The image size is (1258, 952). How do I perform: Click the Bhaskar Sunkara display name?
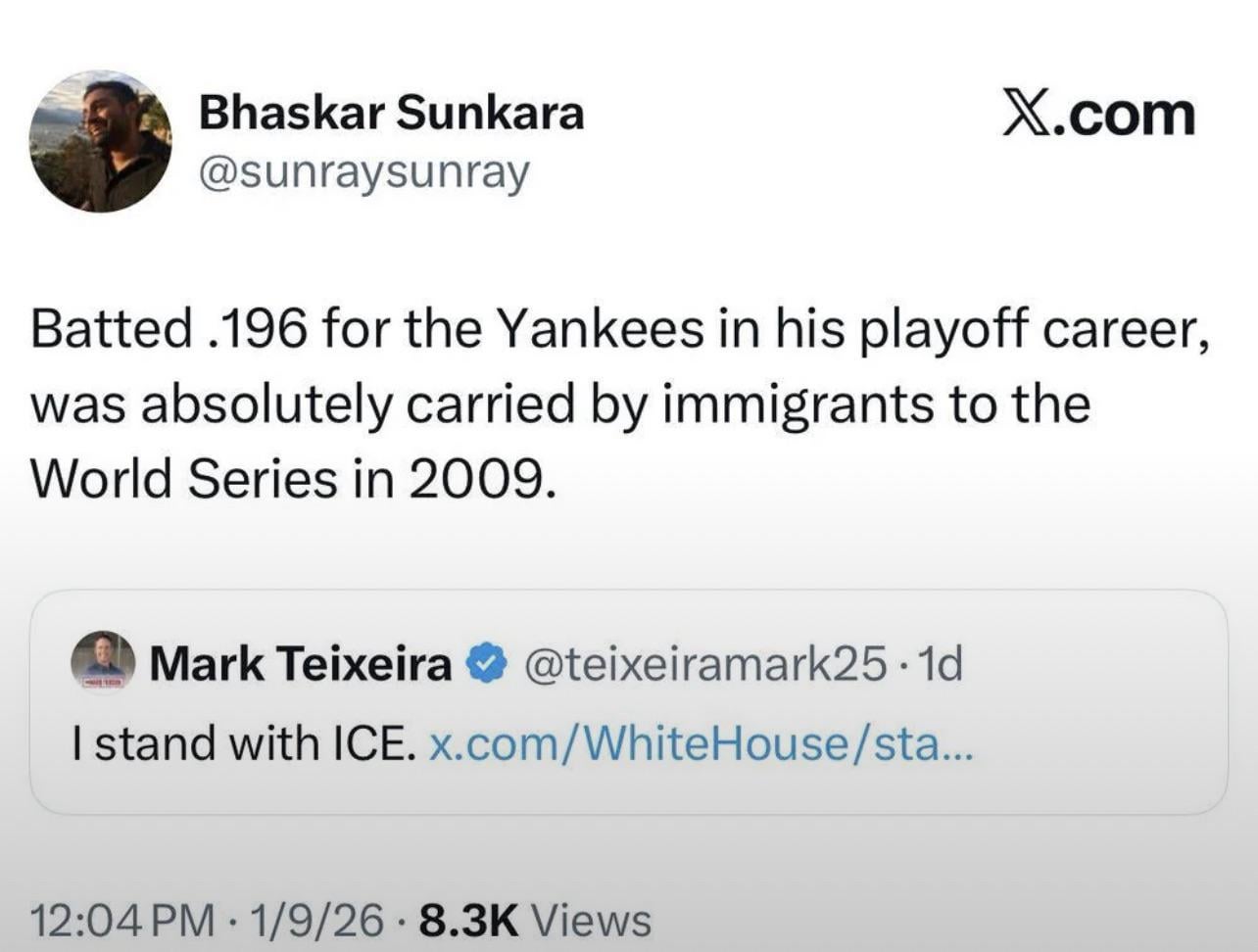click(x=391, y=113)
